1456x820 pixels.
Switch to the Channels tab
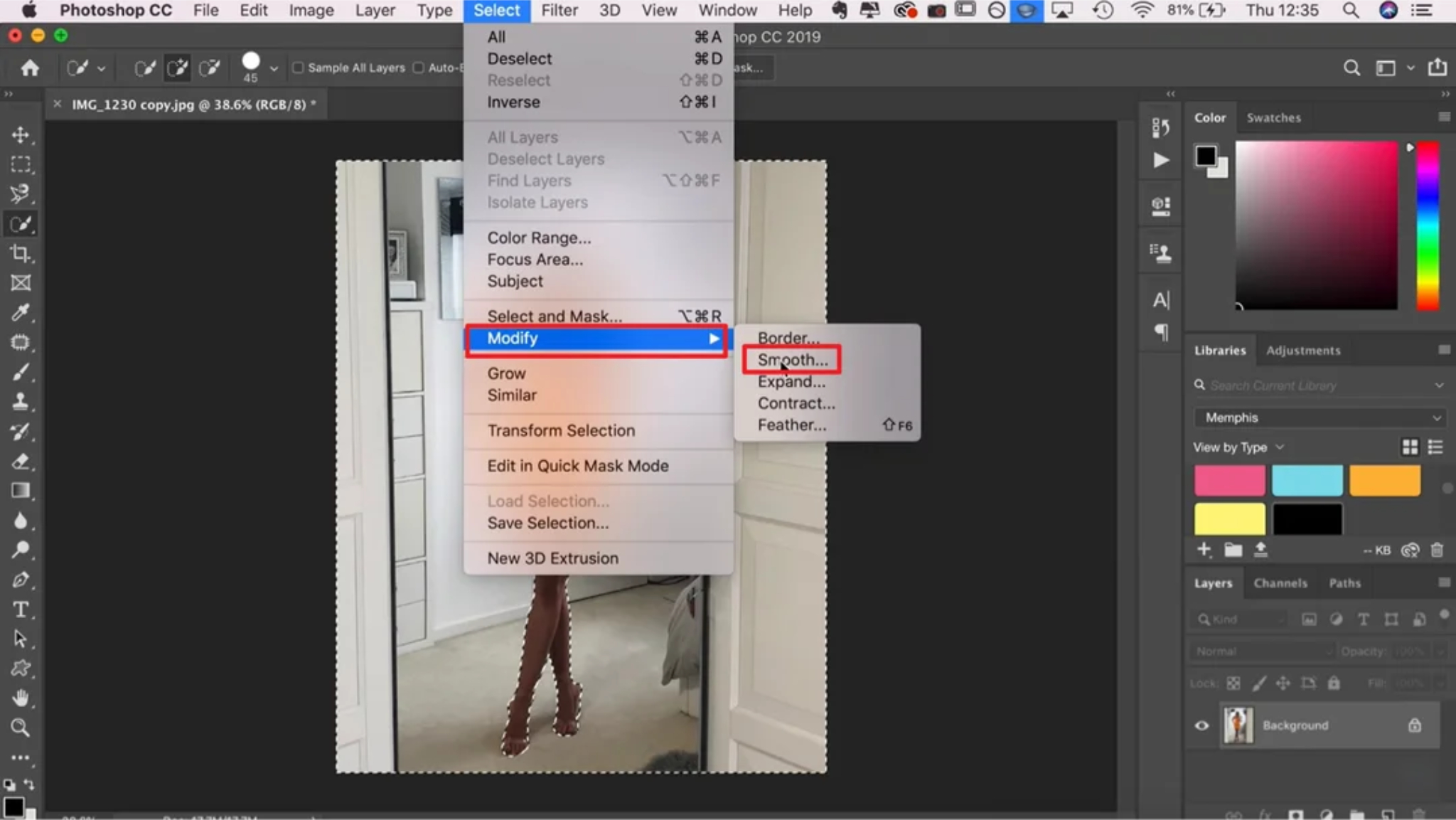click(1280, 582)
